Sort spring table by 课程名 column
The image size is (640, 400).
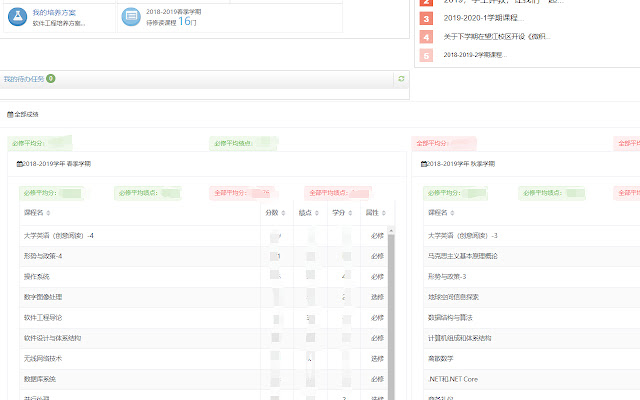[x=37, y=213]
